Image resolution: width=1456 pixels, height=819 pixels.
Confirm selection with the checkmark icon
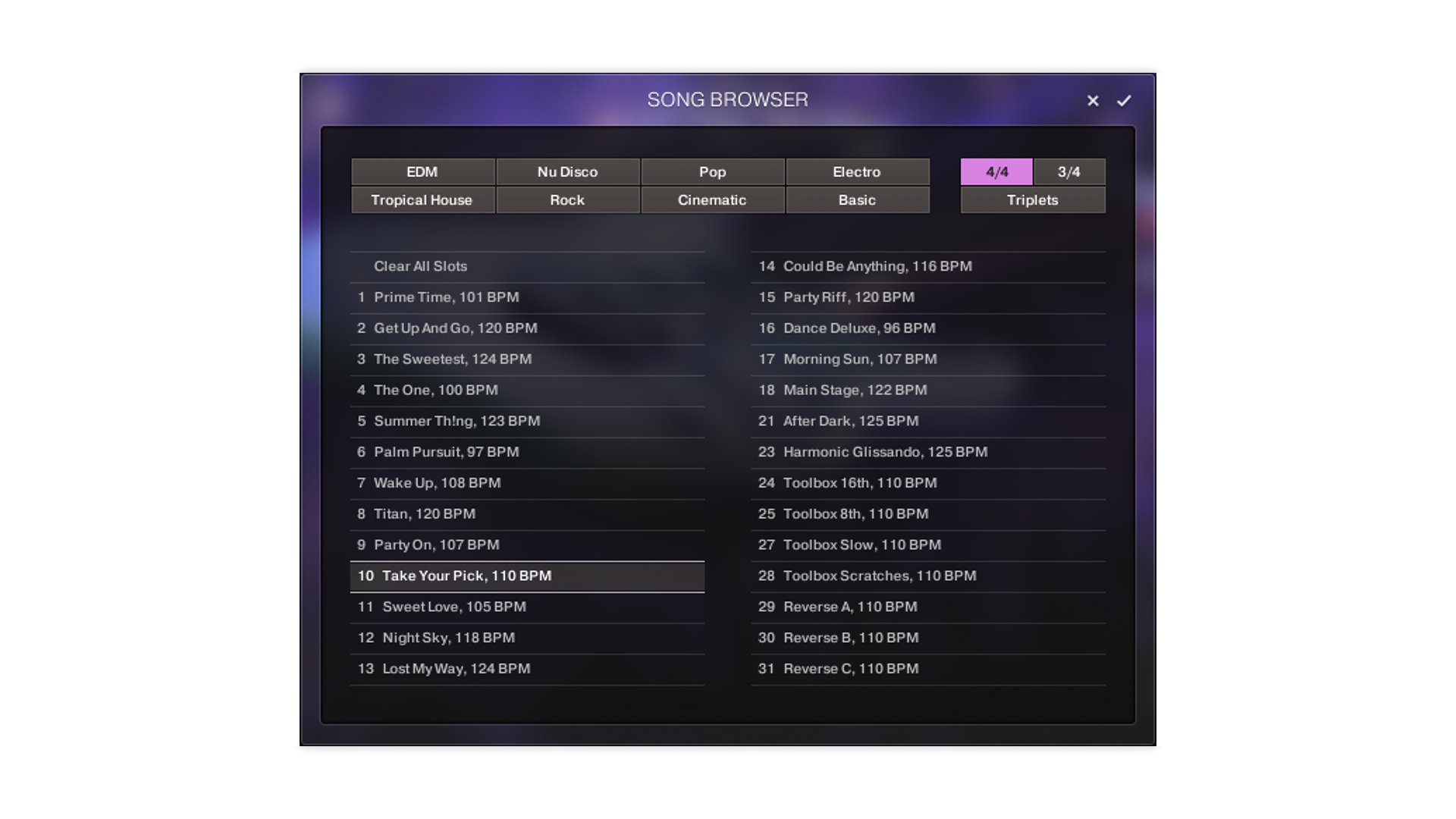click(1124, 100)
